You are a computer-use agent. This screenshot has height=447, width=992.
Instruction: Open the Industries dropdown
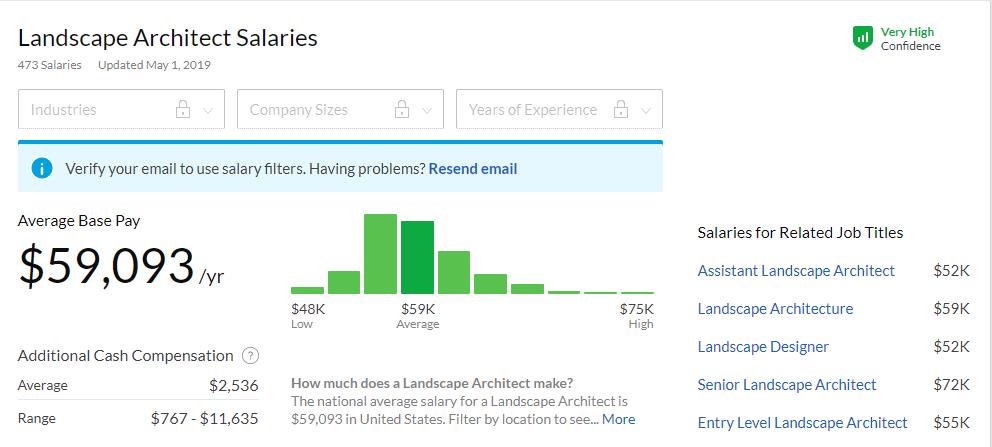tap(121, 109)
